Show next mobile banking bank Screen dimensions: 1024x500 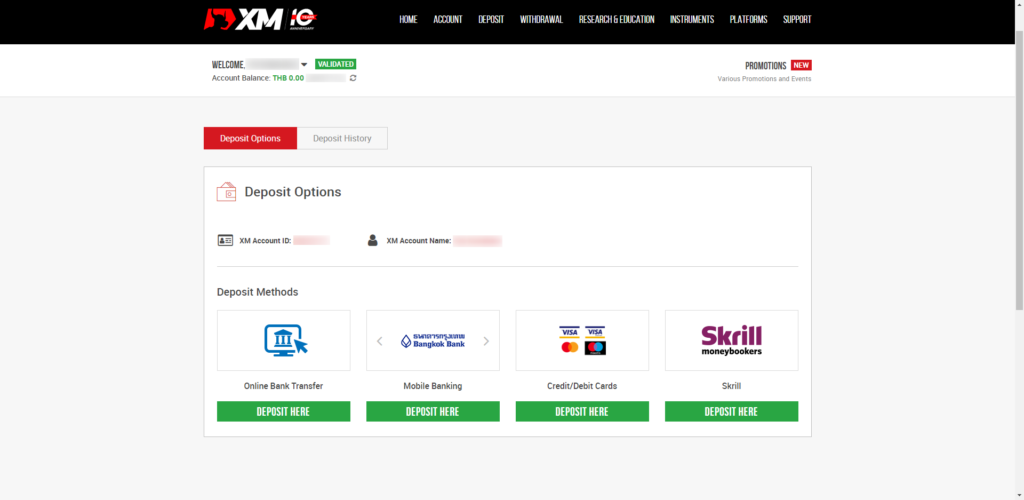tap(486, 341)
